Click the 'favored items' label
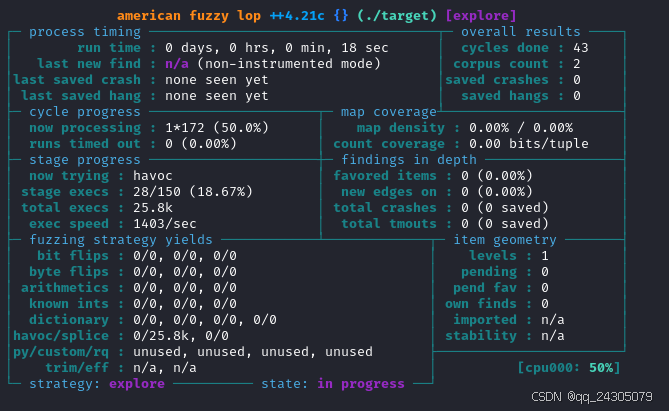Screen dimensions: 669x411 pos(385,176)
